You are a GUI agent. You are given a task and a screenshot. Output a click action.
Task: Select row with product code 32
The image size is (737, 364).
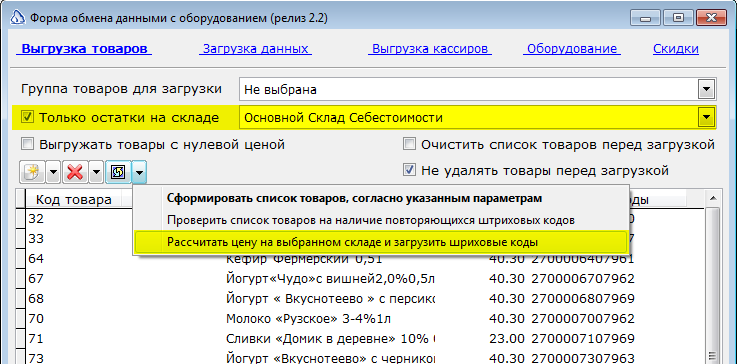coord(36,218)
